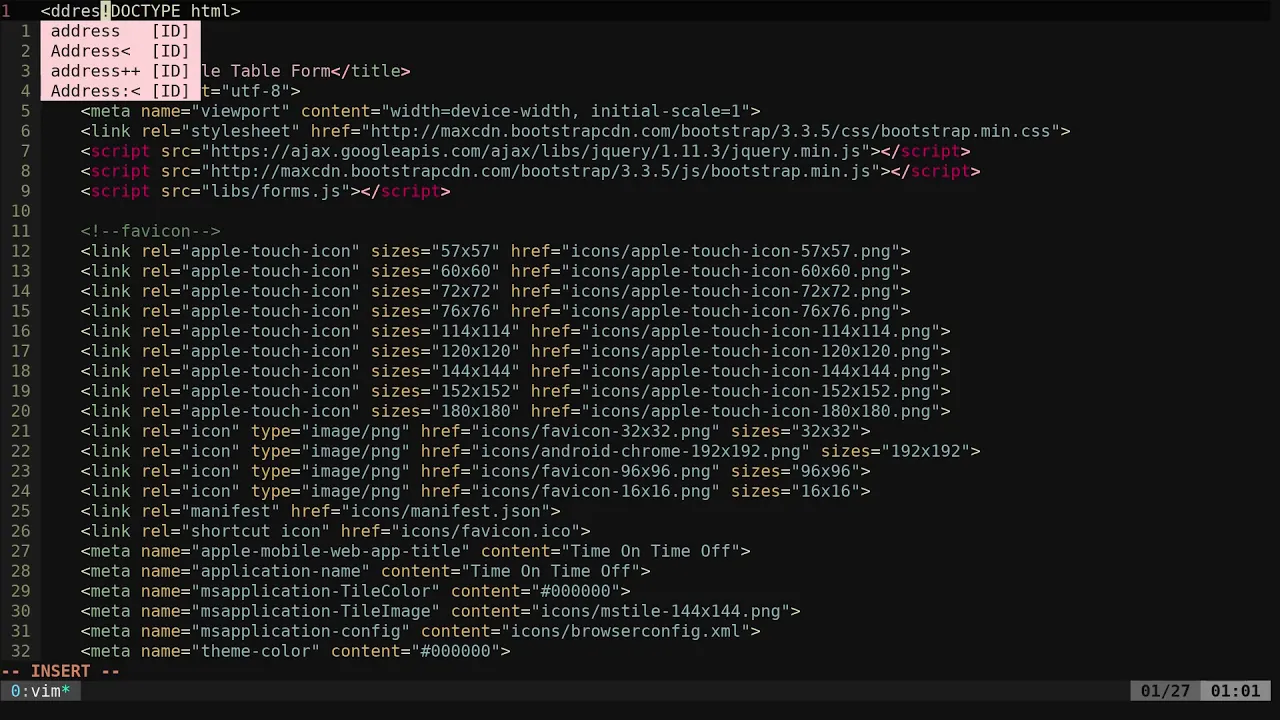Choose the "Address<" autocomplete suggestion
This screenshot has height=720, width=1280.
point(120,51)
